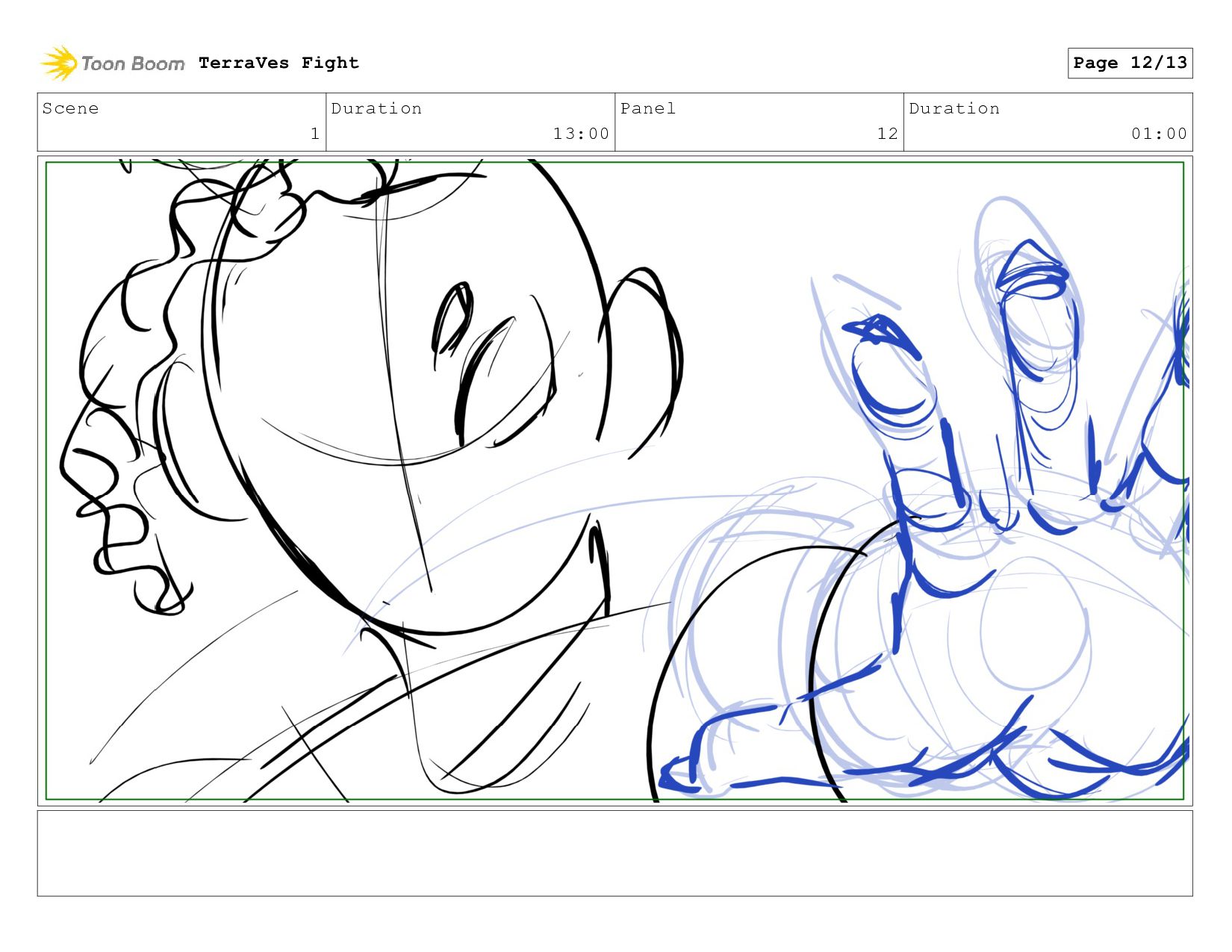
Task: Click the "Page 12/13" page indicator box
Action: tap(1130, 63)
